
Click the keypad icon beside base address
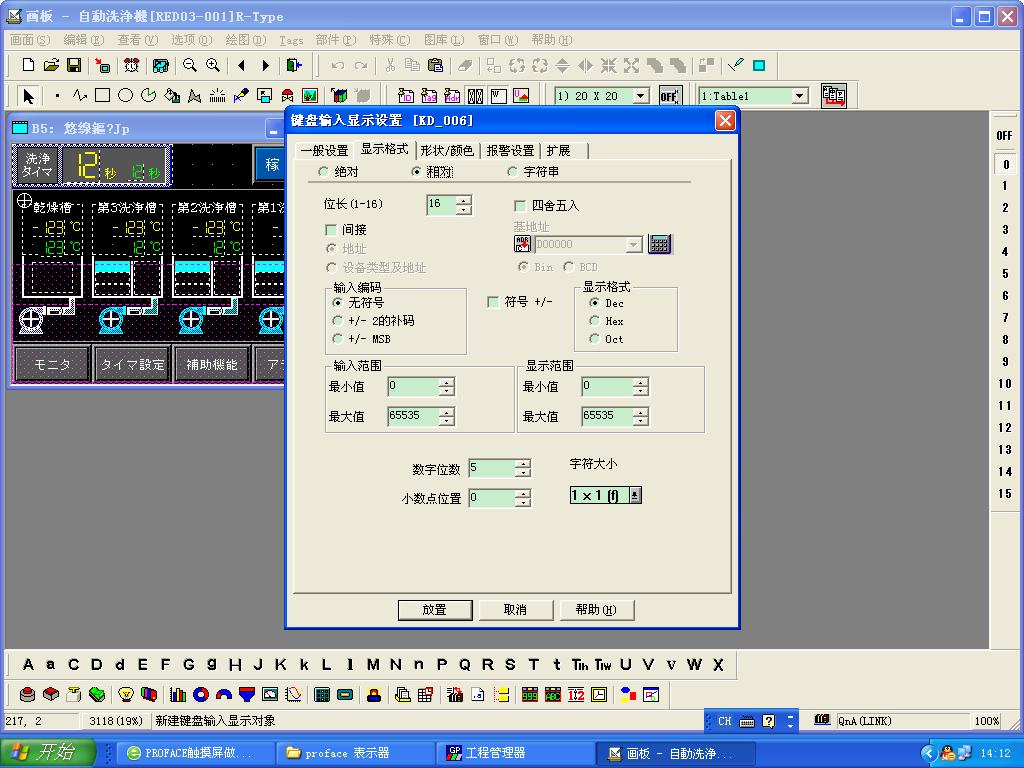click(659, 244)
